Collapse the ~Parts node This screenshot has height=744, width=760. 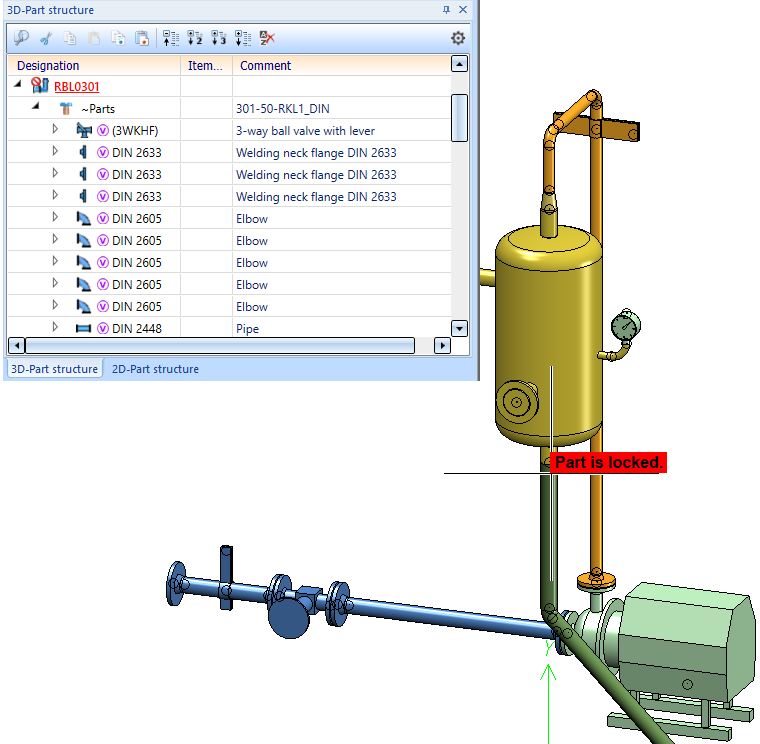coord(35,106)
